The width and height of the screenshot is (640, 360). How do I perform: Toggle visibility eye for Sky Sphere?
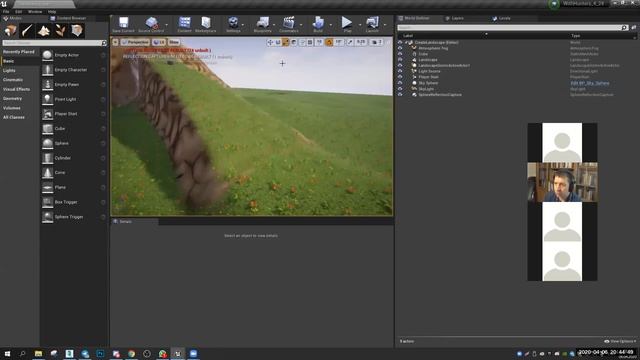coord(400,83)
